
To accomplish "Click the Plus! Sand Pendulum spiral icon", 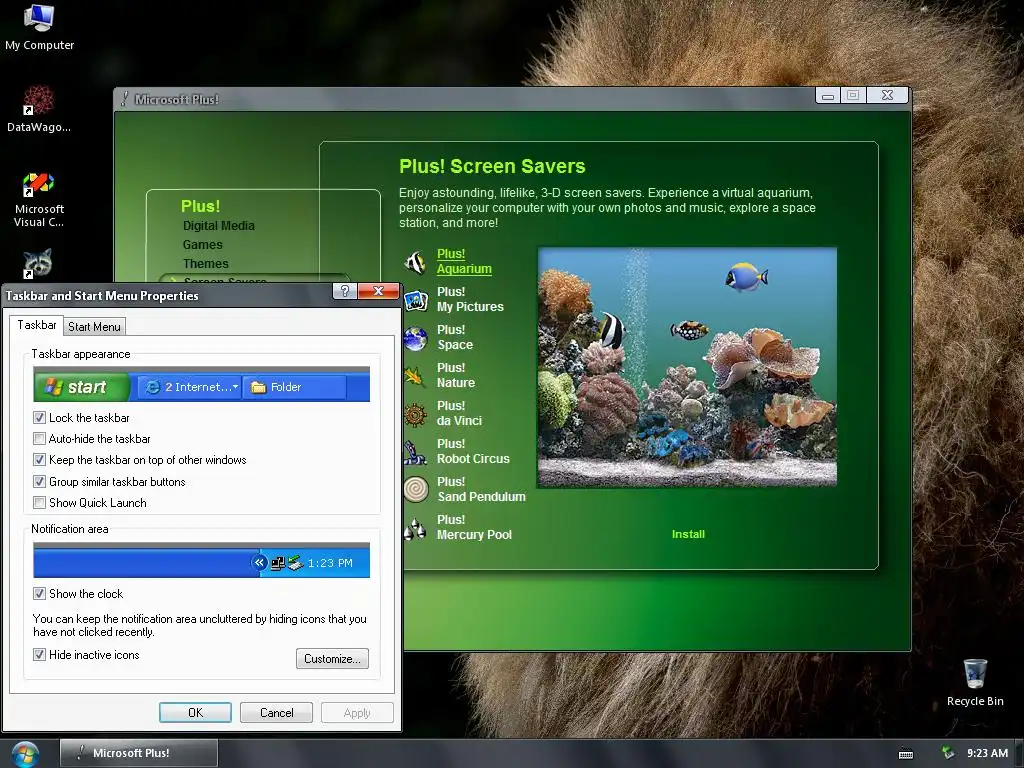I will [415, 489].
